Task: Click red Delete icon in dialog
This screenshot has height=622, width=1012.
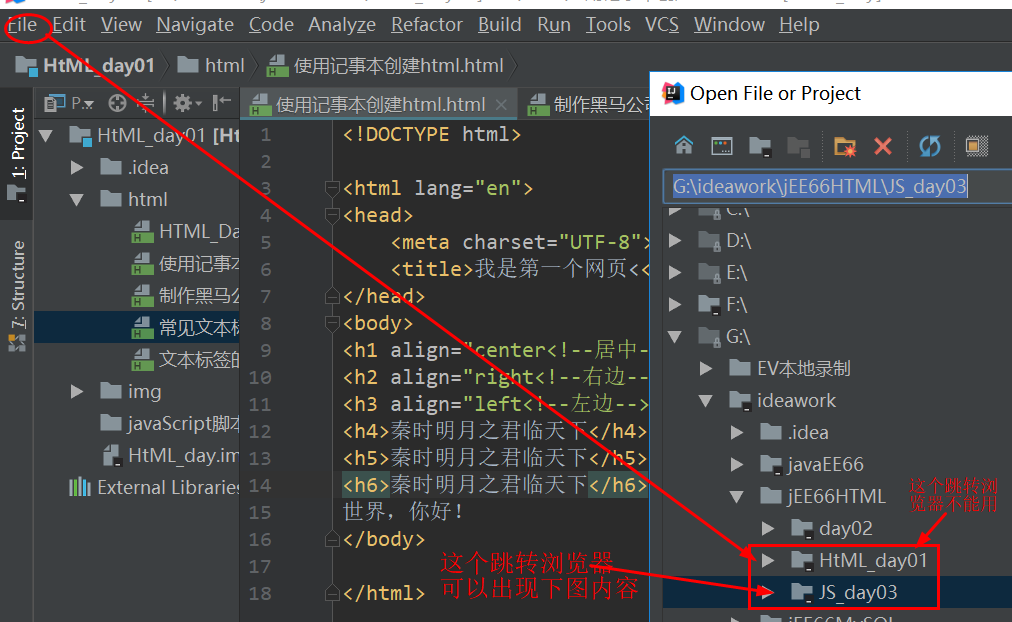Action: point(882,146)
